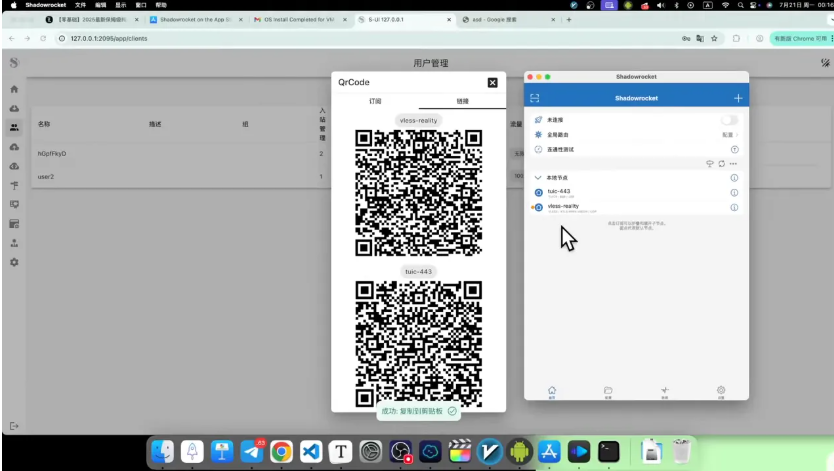
Task: Open the 文件 menu in menu bar
Action: [x=80, y=5]
